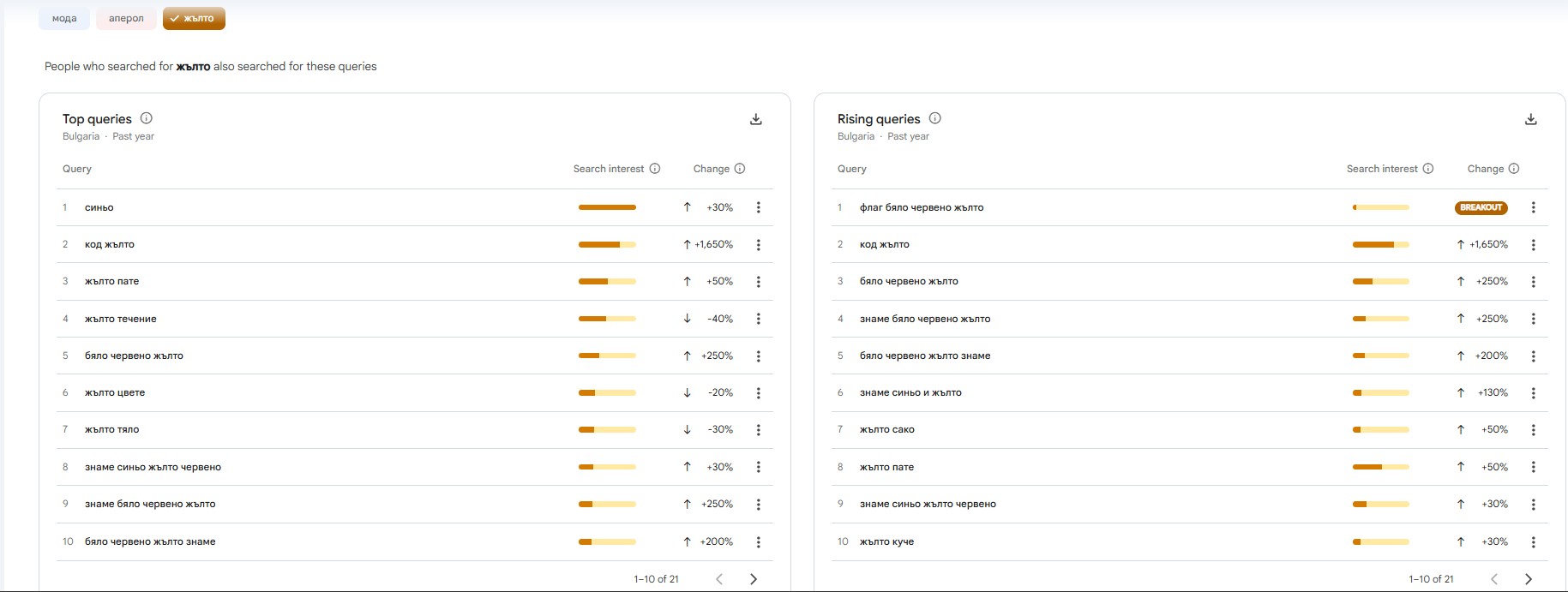Open more options for жълто тяло row
The image size is (1568, 592).
pyautogui.click(x=758, y=430)
